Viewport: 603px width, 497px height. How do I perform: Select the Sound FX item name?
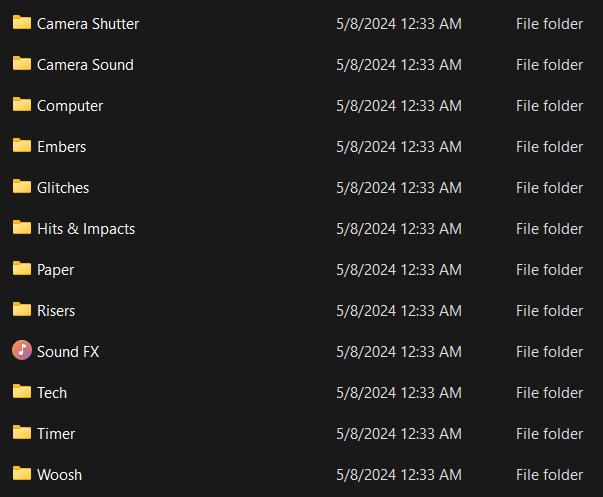pyautogui.click(x=68, y=352)
